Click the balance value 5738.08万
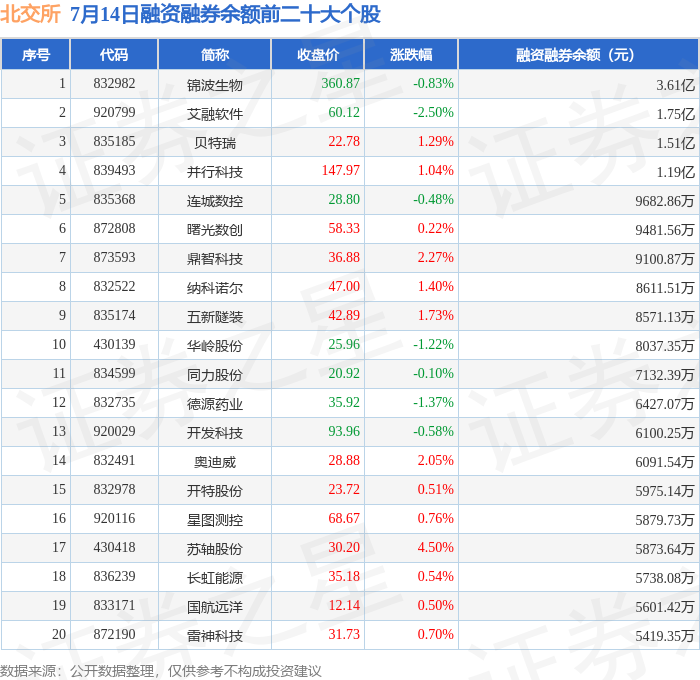700x680 pixels. (x=665, y=578)
